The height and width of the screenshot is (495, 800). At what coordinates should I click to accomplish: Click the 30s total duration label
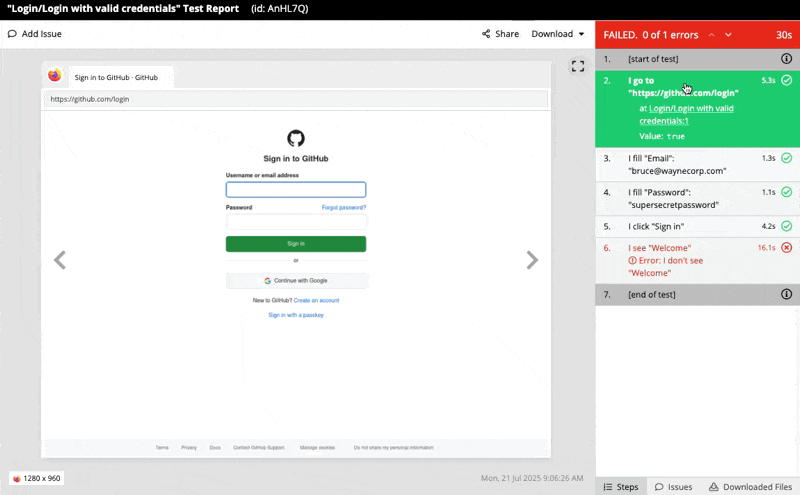(x=784, y=35)
